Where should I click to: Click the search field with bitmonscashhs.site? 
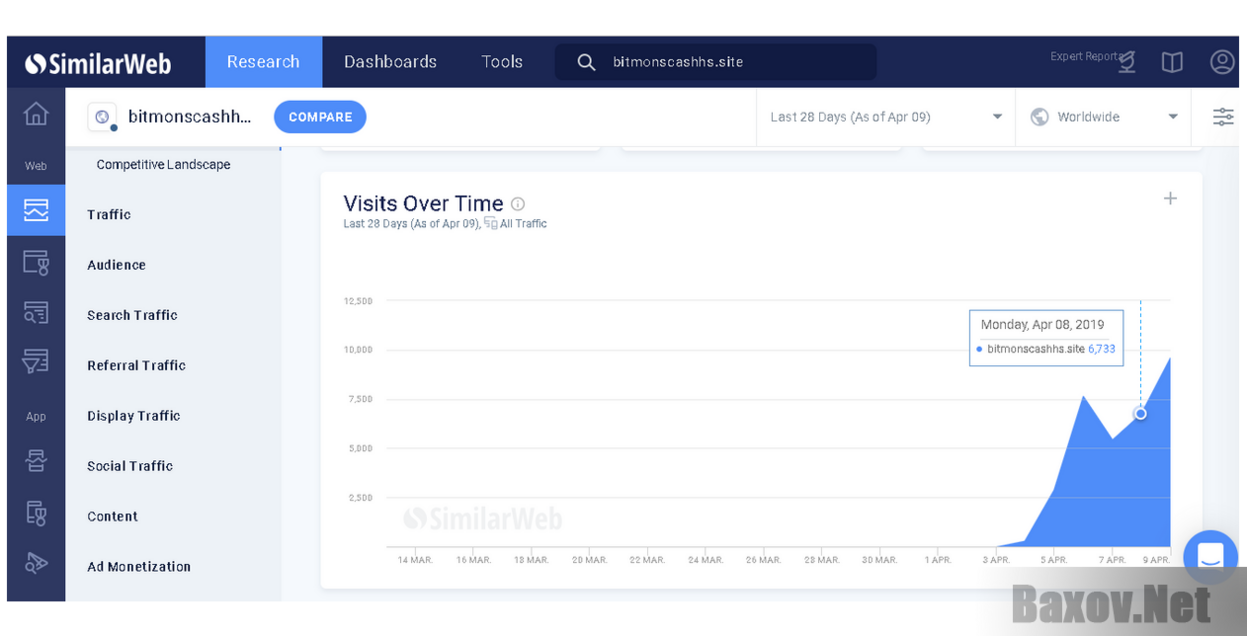coord(716,62)
